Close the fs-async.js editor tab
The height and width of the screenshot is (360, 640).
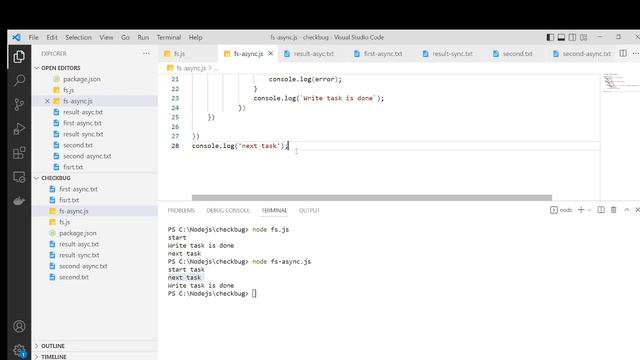click(270, 53)
